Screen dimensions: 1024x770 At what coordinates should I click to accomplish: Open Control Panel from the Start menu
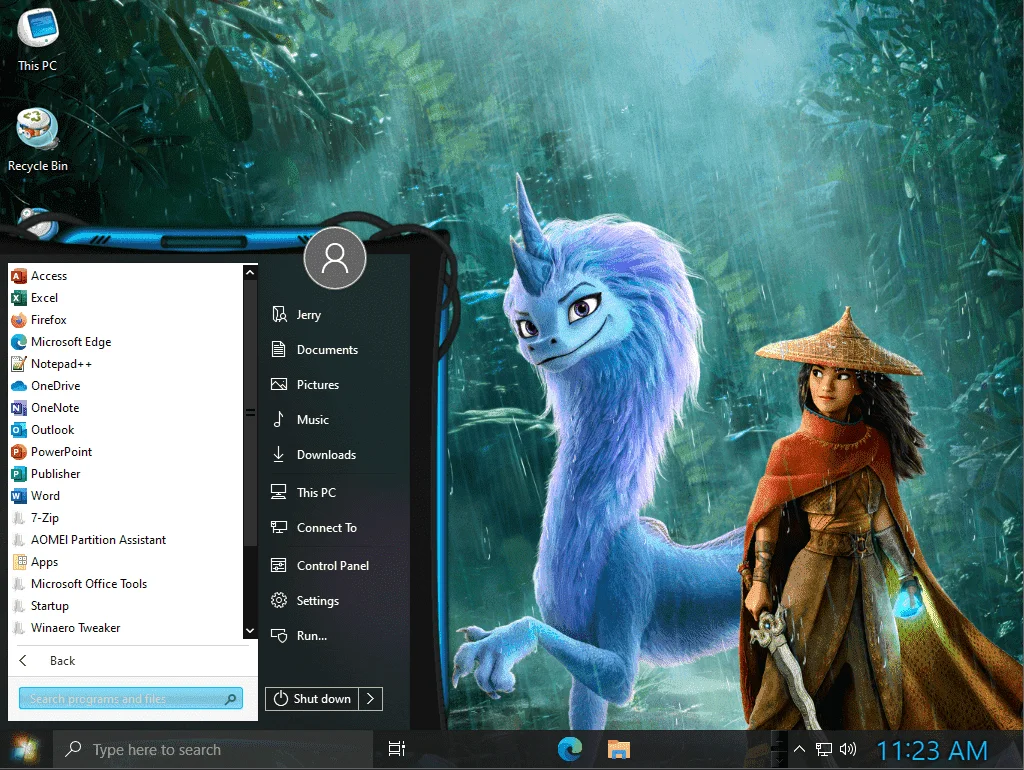(x=334, y=566)
